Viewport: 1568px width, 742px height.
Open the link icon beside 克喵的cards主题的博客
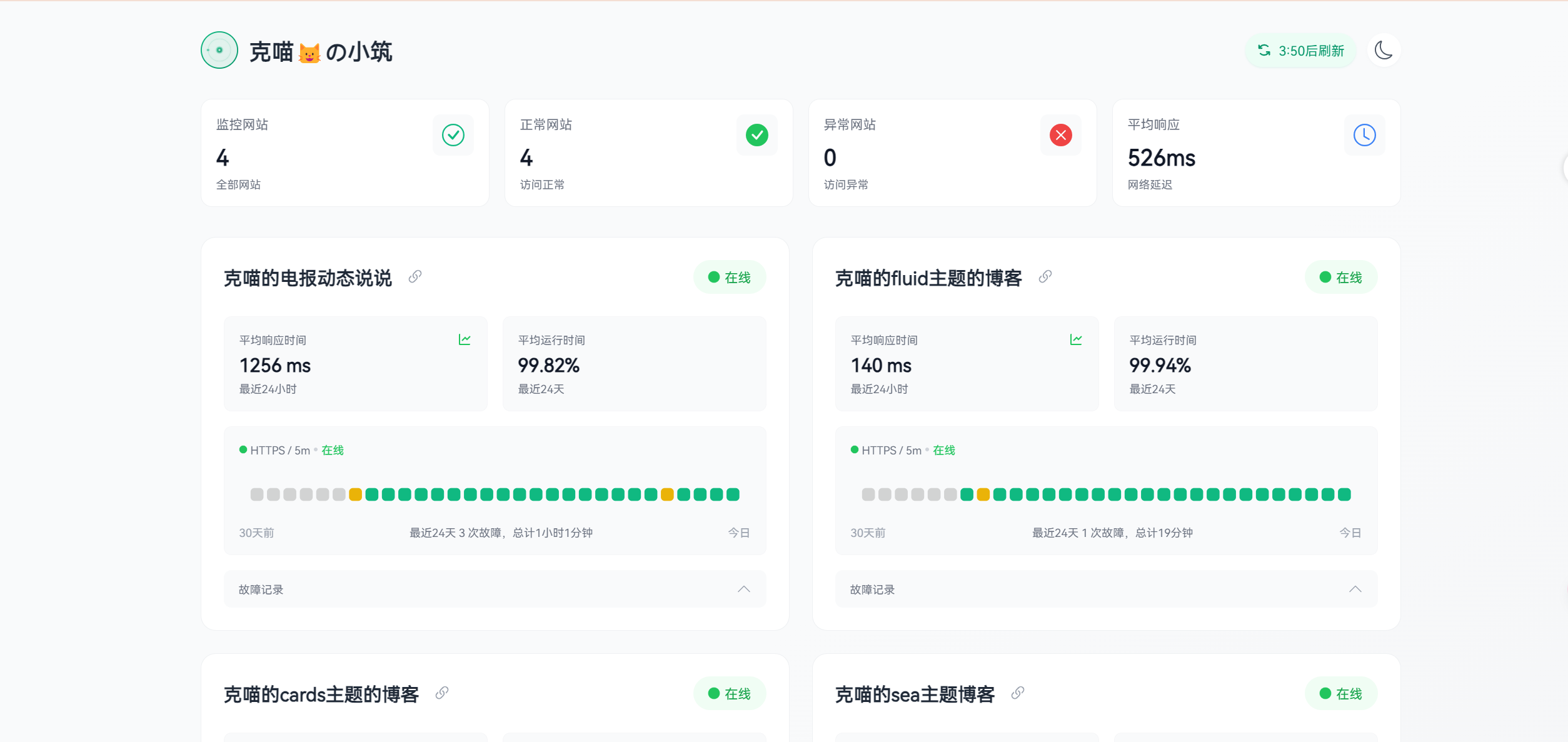[442, 693]
